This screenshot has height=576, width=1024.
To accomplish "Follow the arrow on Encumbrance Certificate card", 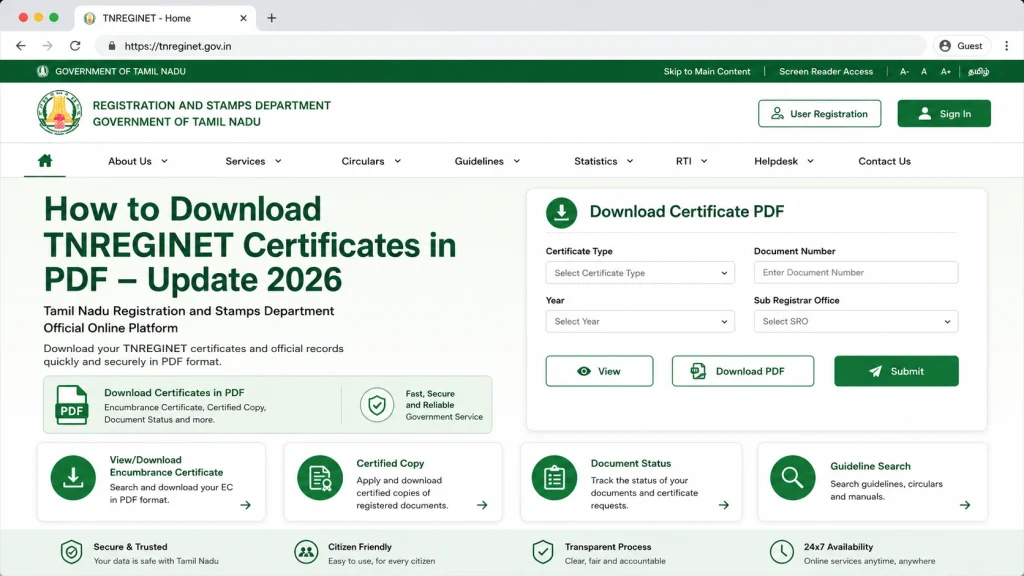I will 246,505.
